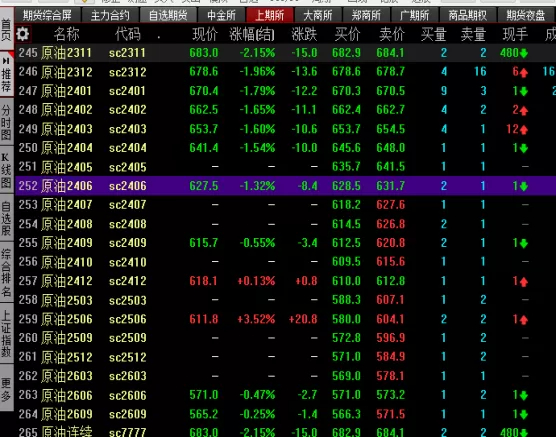Switch to the 主力合约 tab
Viewport: 556px width, 437px height.
point(110,15)
